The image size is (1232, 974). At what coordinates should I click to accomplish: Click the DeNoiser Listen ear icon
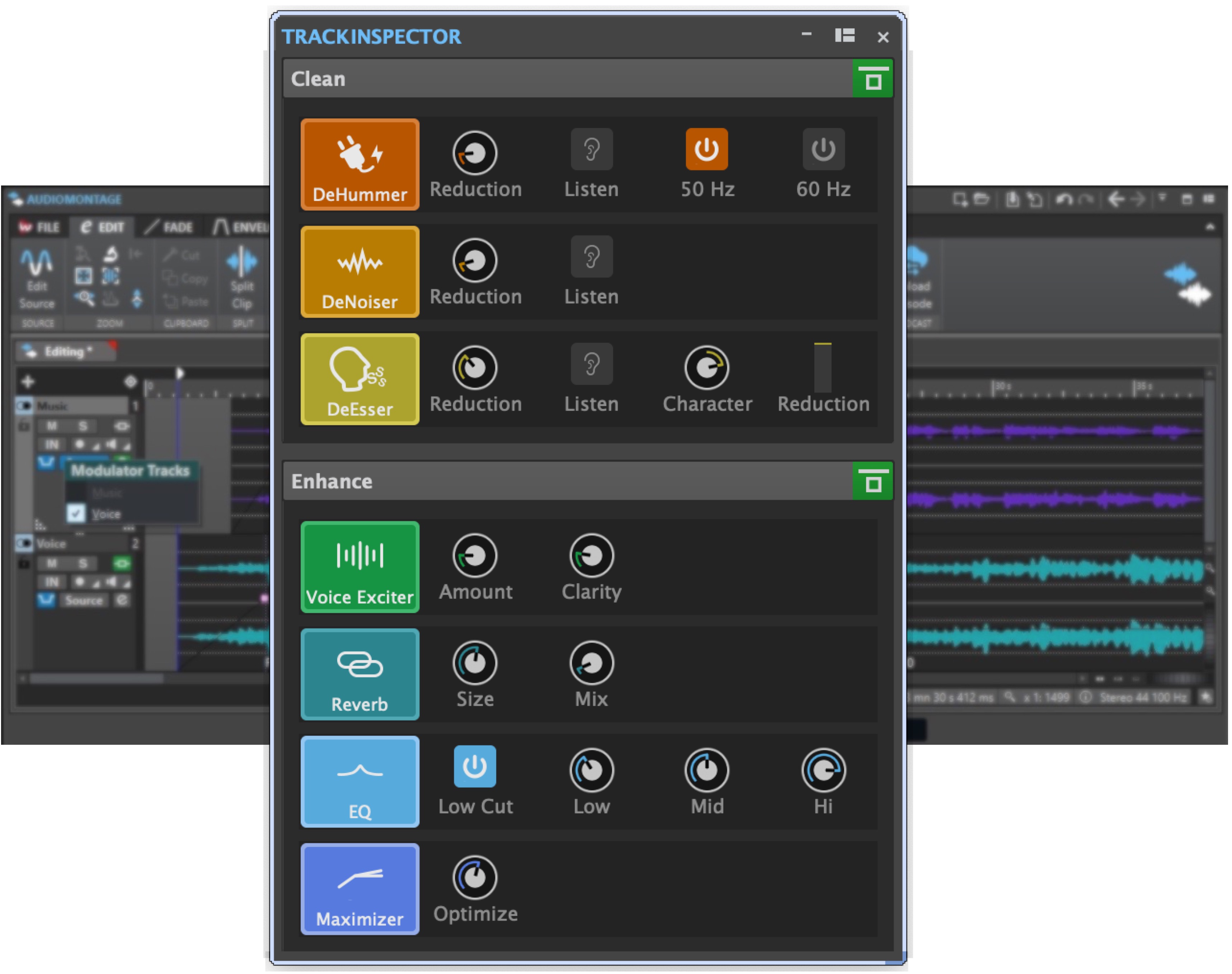click(x=592, y=257)
